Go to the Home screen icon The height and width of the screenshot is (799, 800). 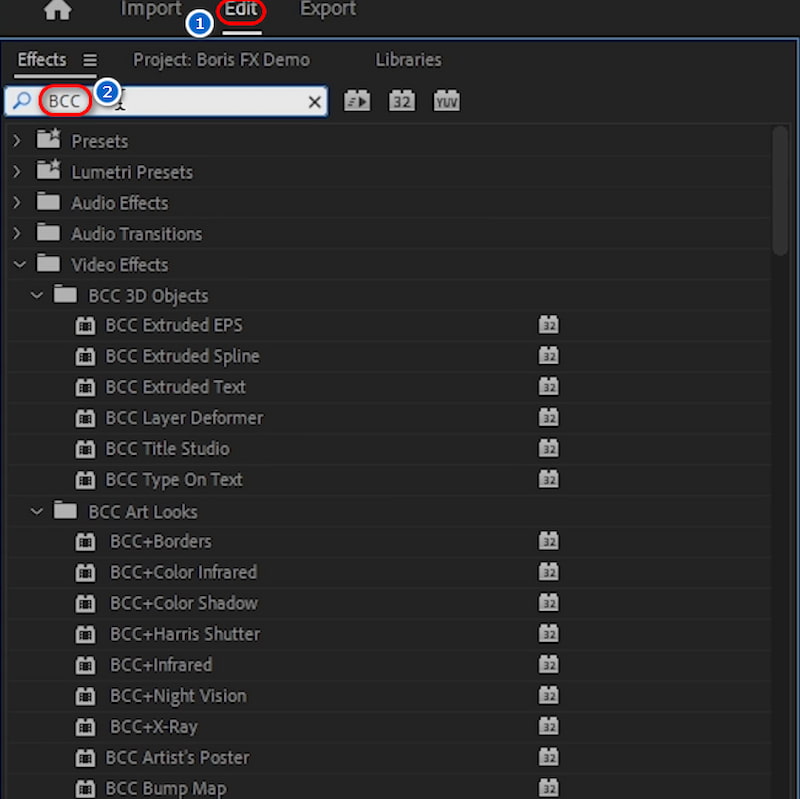click(x=57, y=10)
